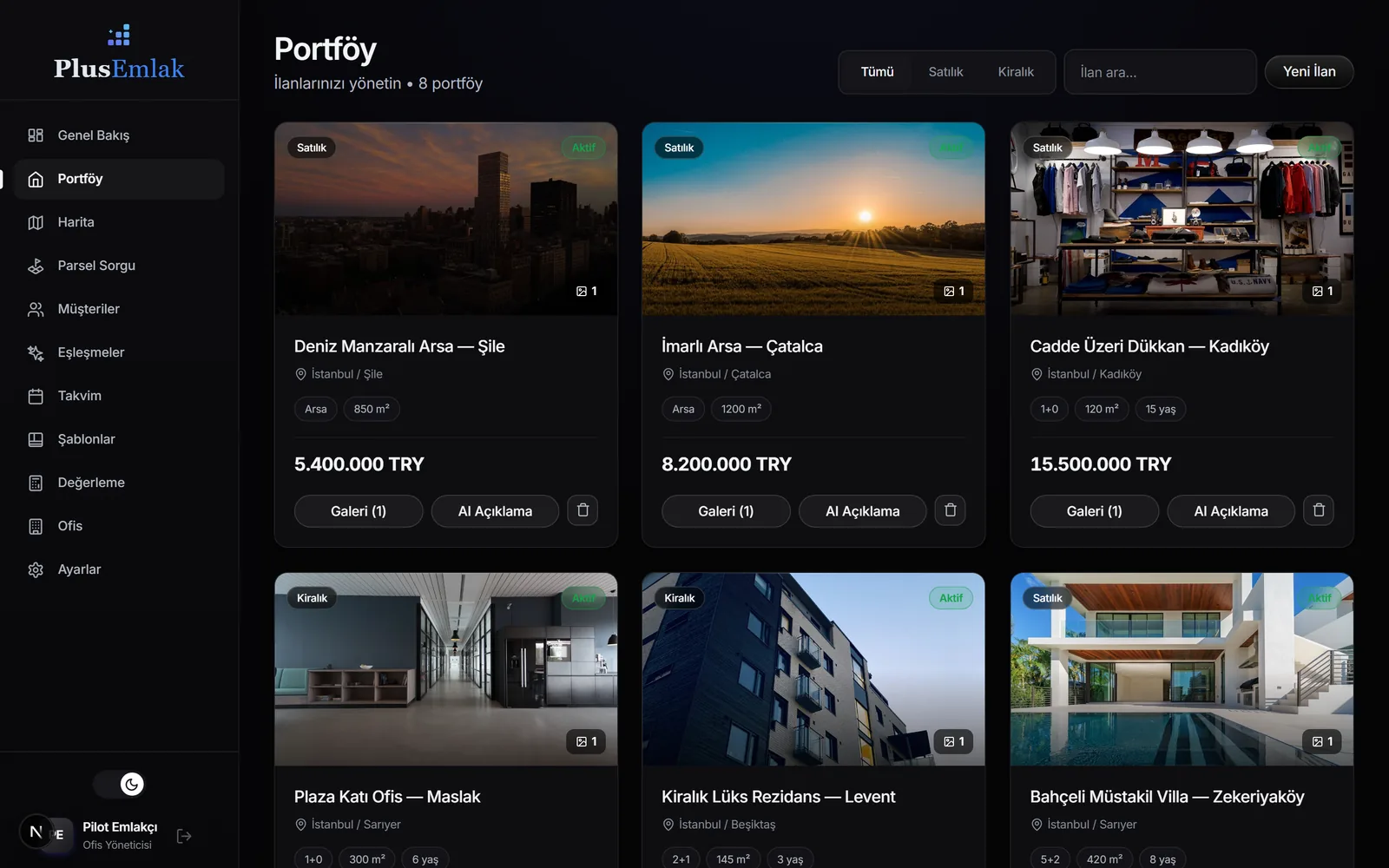Image resolution: width=1389 pixels, height=868 pixels.
Task: Filter listings by Kiralık
Action: pos(1016,72)
